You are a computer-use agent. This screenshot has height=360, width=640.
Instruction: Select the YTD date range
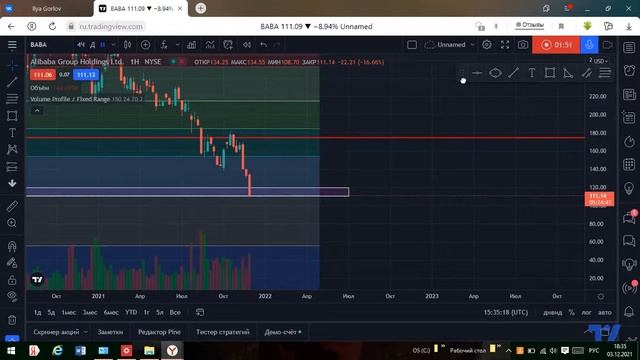pyautogui.click(x=131, y=312)
